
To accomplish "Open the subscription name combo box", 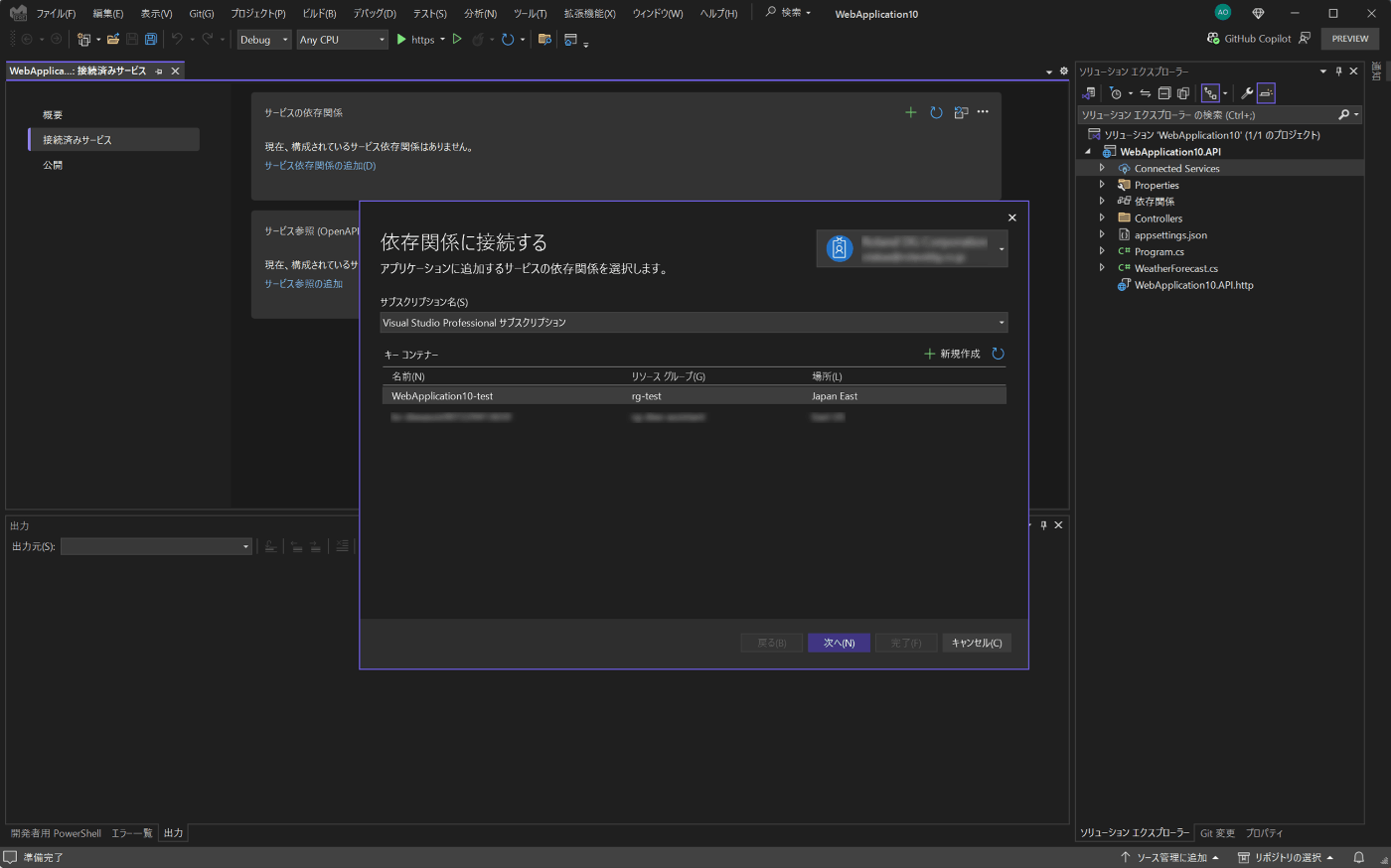I will pyautogui.click(x=694, y=323).
